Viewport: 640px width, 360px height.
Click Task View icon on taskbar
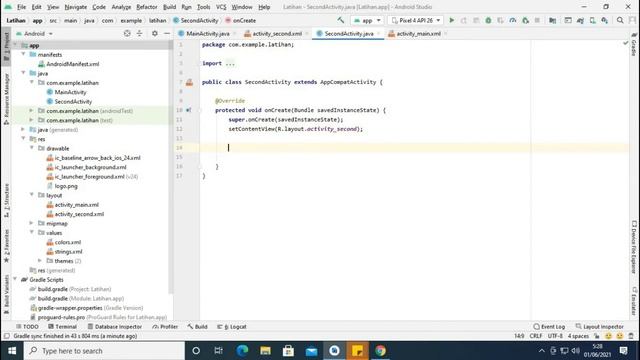219,351
